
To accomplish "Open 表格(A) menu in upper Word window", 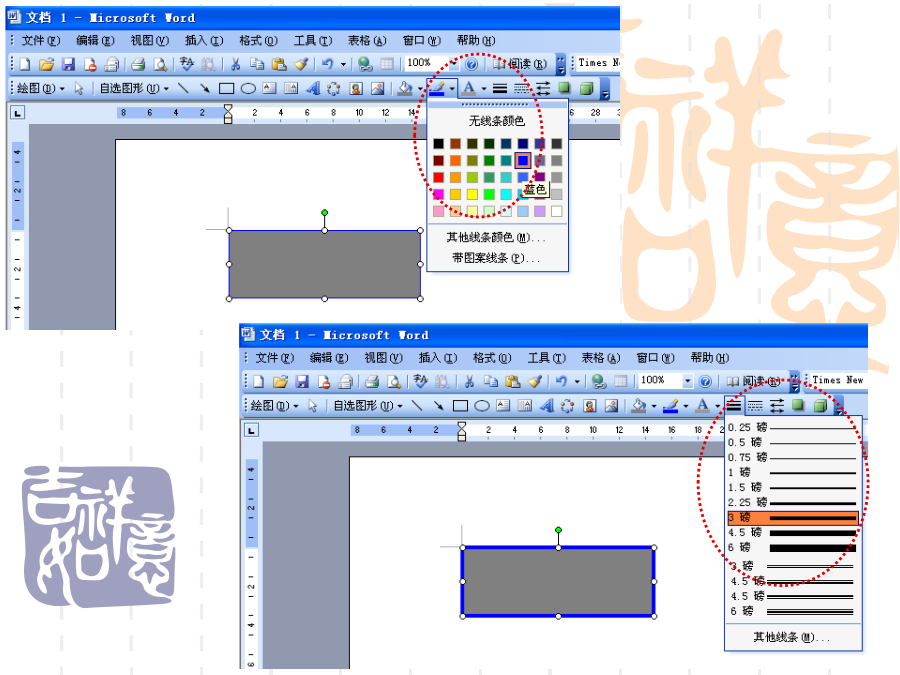I will (367, 41).
